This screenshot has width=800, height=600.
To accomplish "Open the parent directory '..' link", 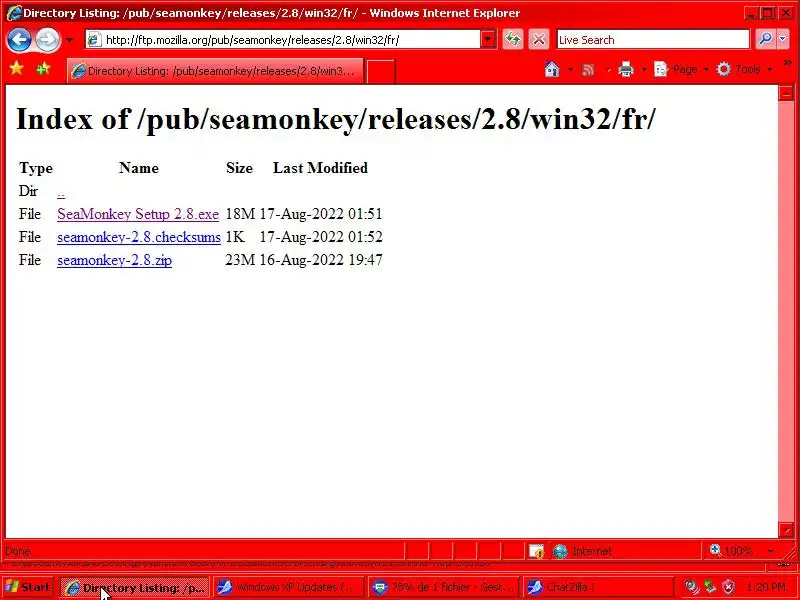I will (61, 192).
